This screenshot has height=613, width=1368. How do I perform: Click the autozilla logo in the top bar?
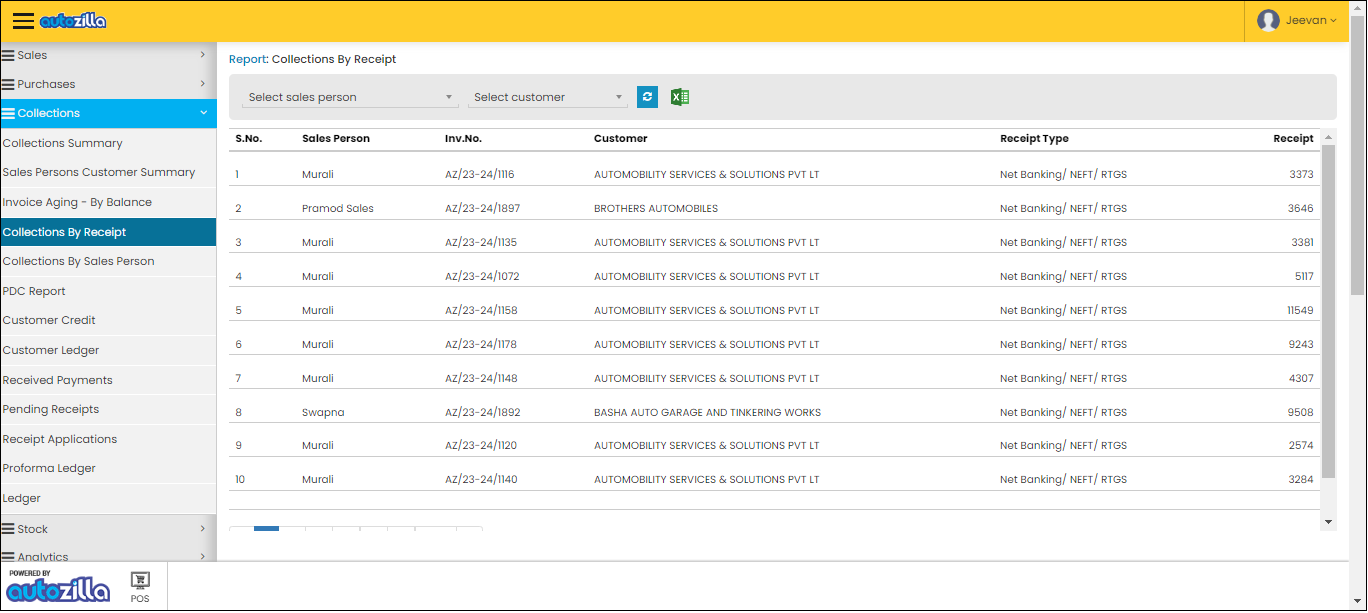(73, 21)
